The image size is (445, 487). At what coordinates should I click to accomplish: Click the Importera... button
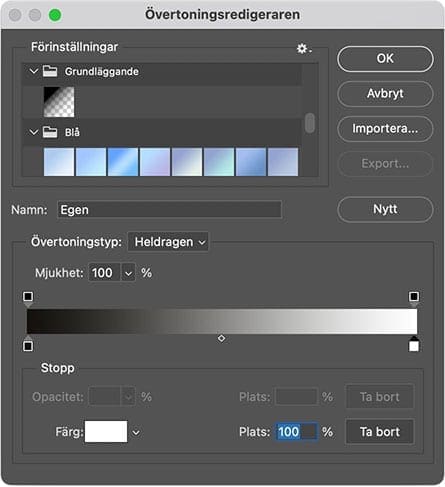385,128
